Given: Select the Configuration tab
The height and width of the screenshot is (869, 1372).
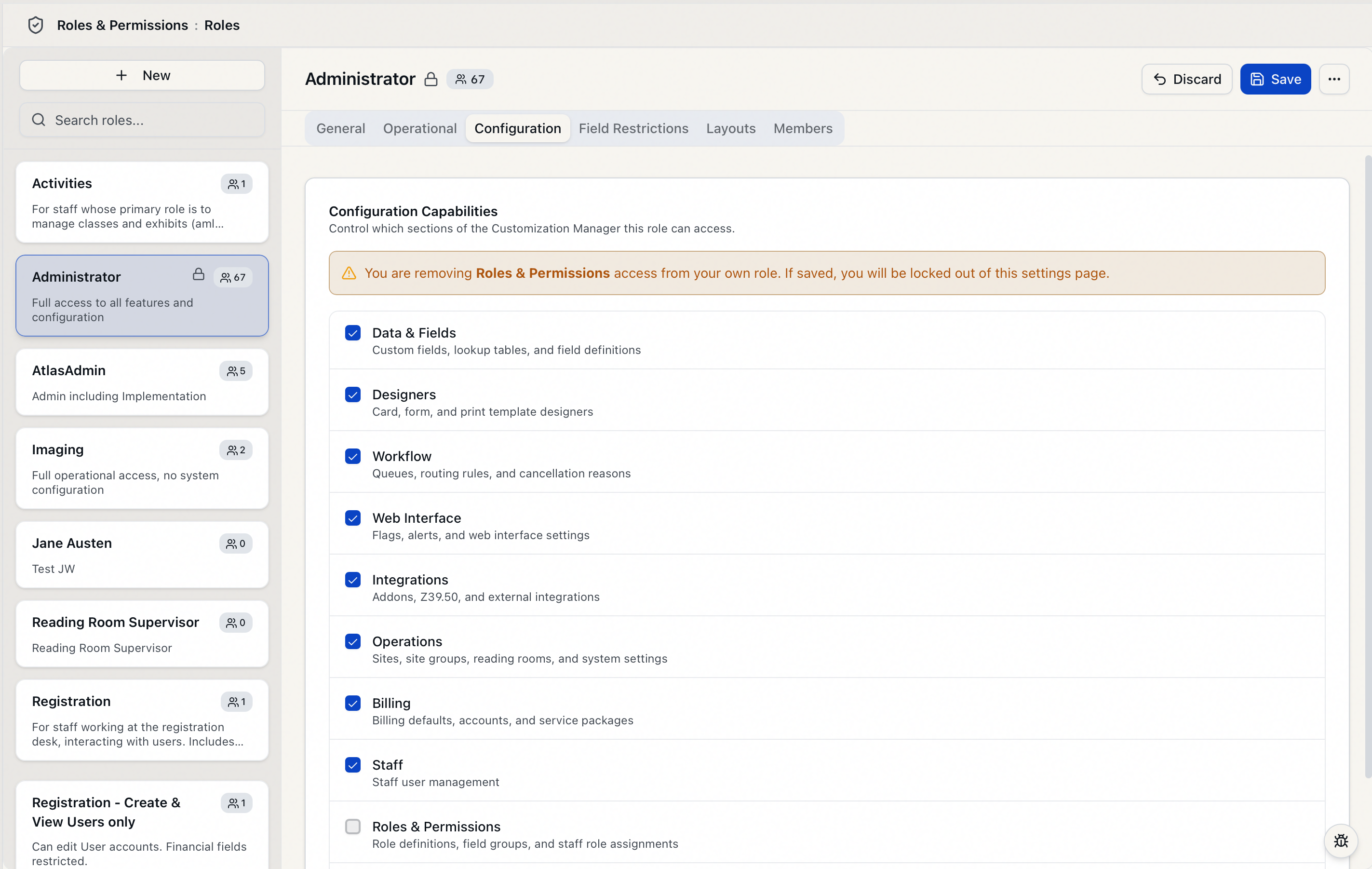Looking at the screenshot, I should (x=517, y=128).
